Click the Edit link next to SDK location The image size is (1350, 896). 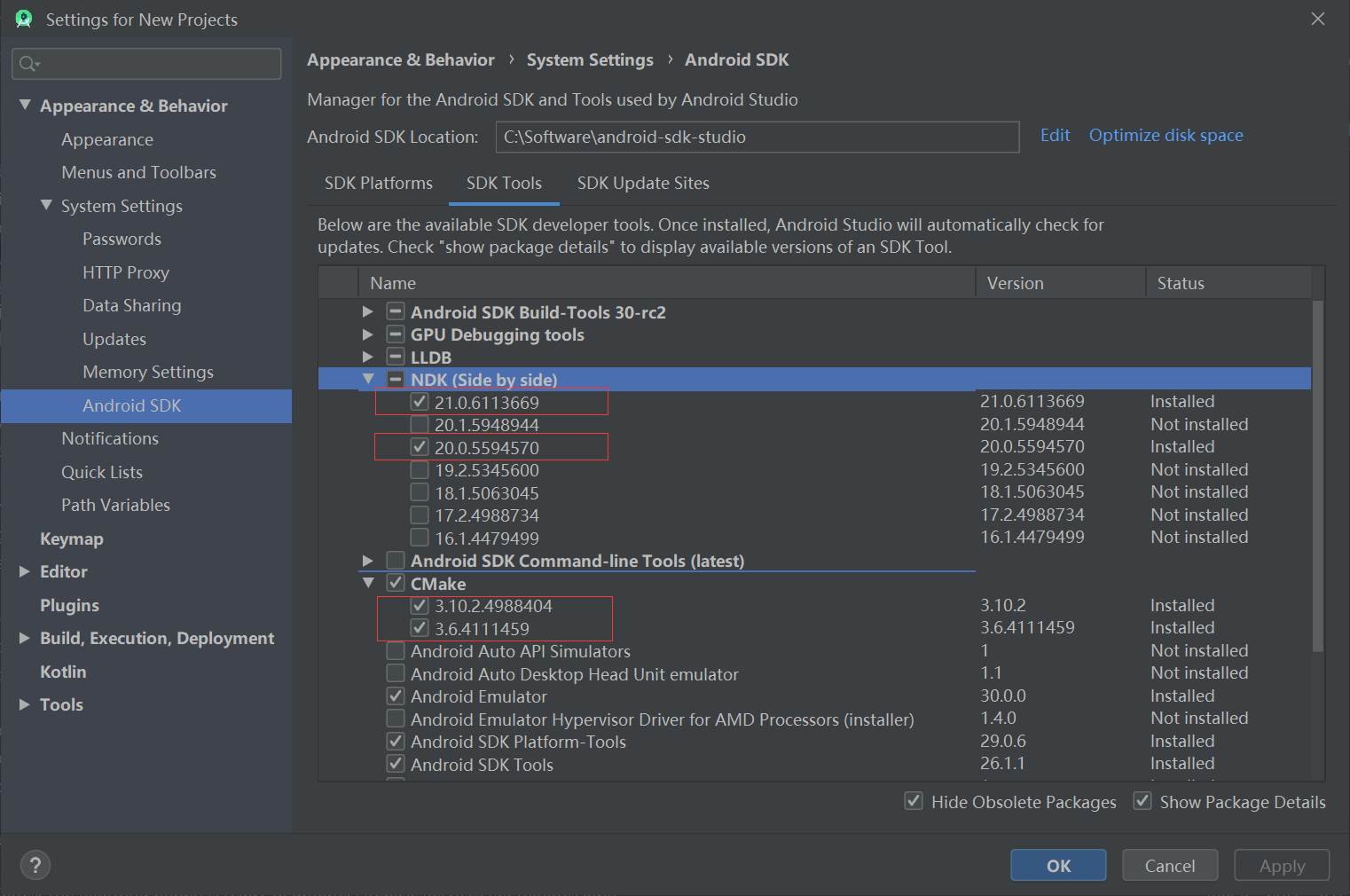tap(1055, 135)
